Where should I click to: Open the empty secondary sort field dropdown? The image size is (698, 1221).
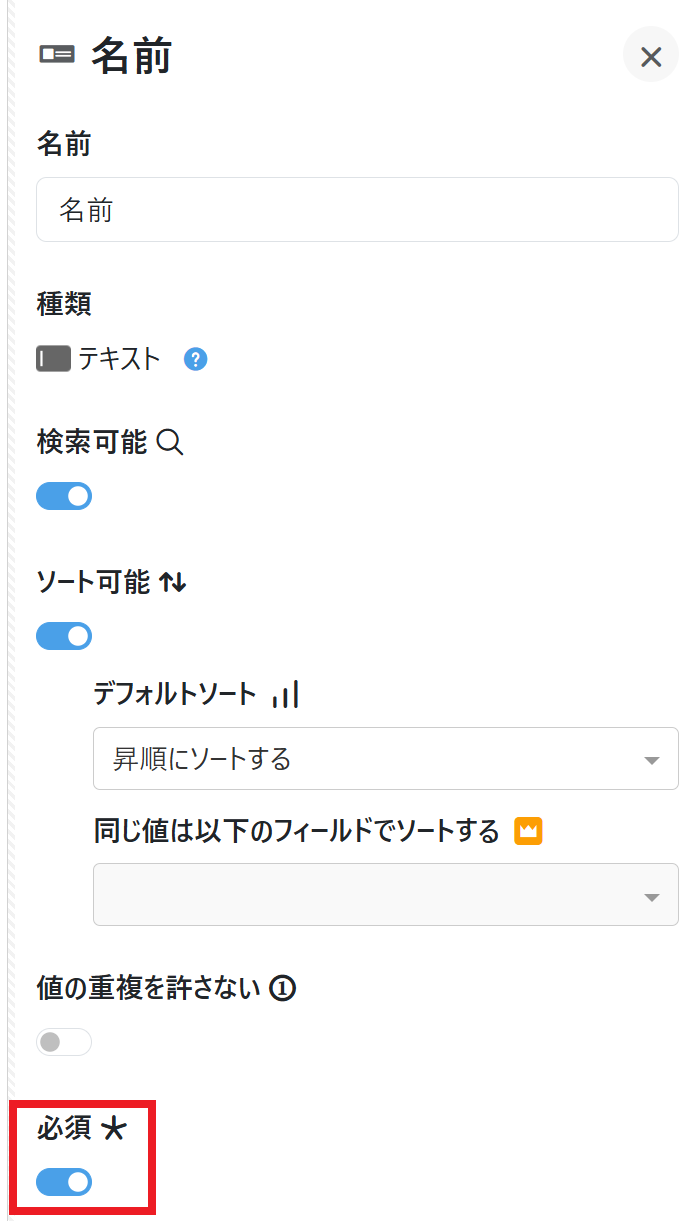click(385, 895)
